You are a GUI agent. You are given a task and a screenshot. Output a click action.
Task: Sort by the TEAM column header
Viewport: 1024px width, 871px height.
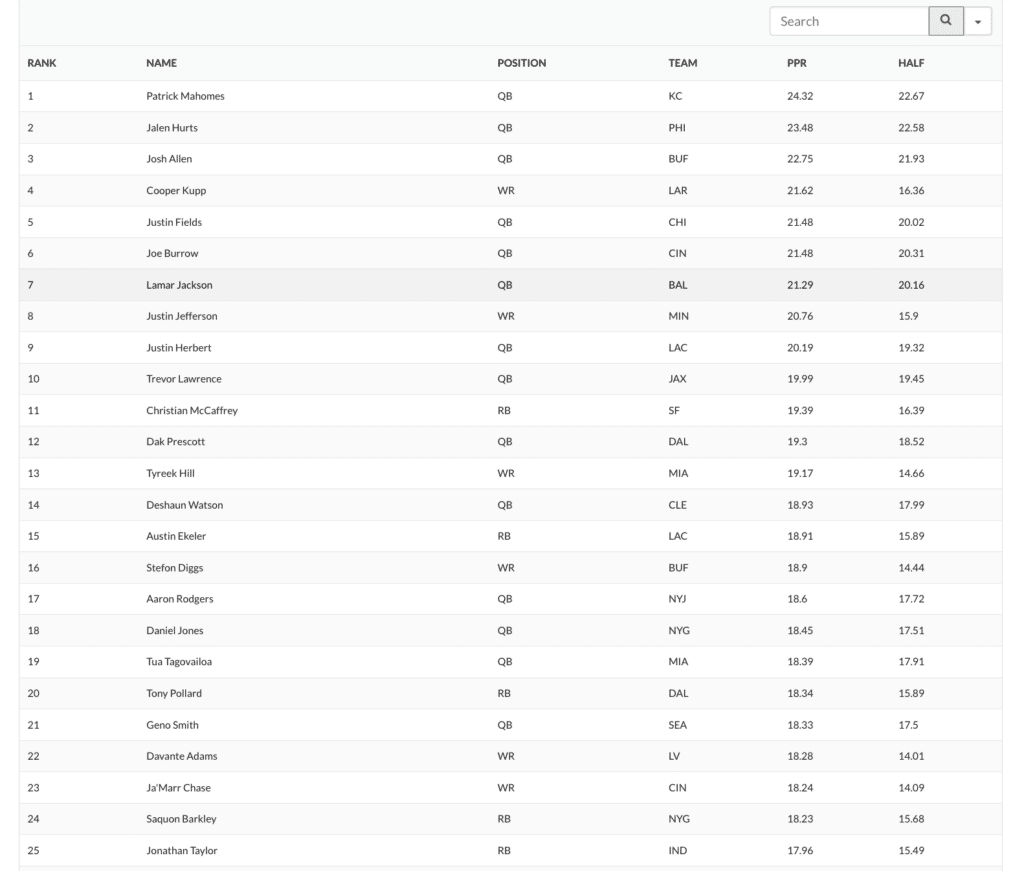(x=682, y=63)
